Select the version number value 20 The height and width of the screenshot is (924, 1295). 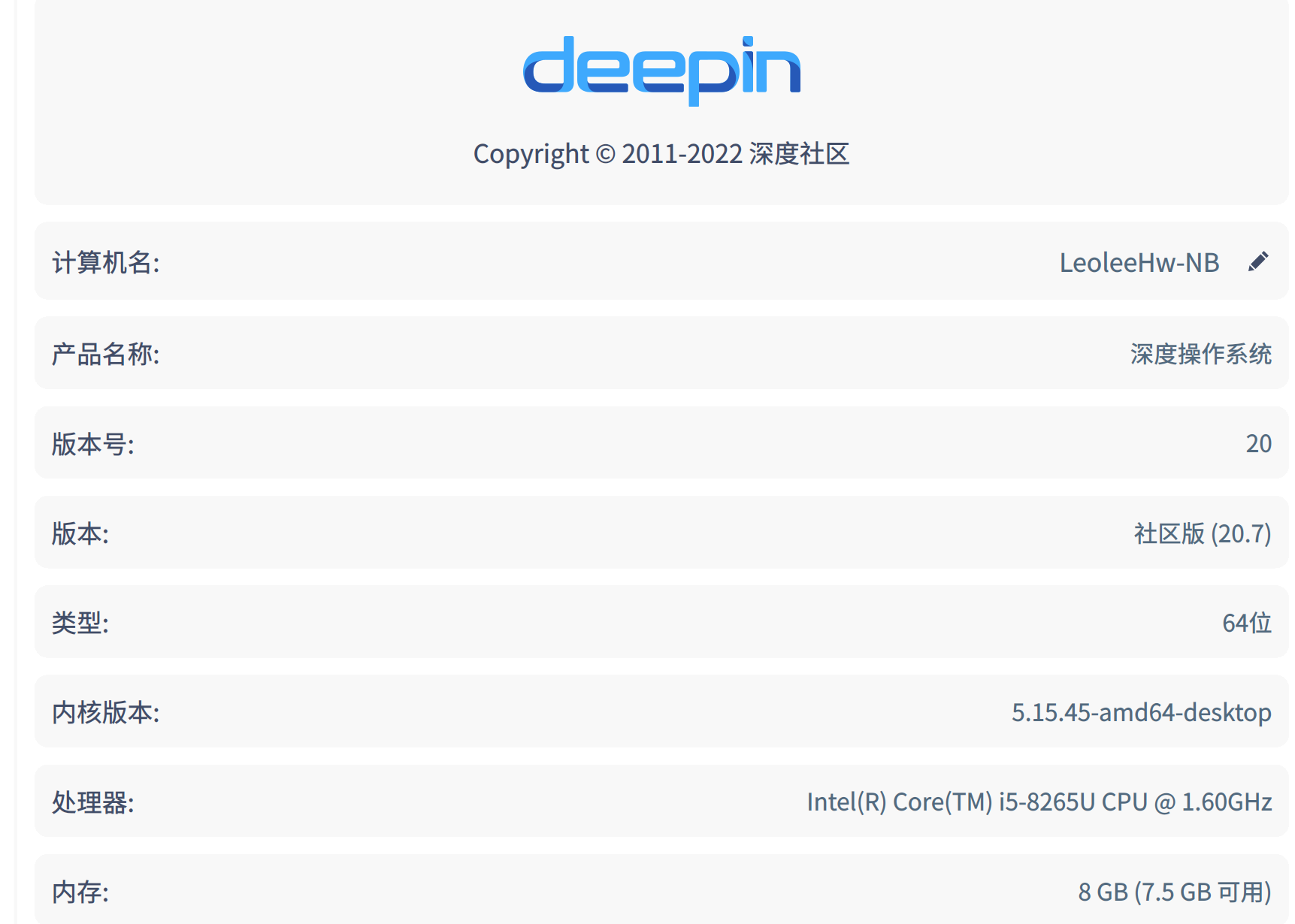[x=1259, y=443]
